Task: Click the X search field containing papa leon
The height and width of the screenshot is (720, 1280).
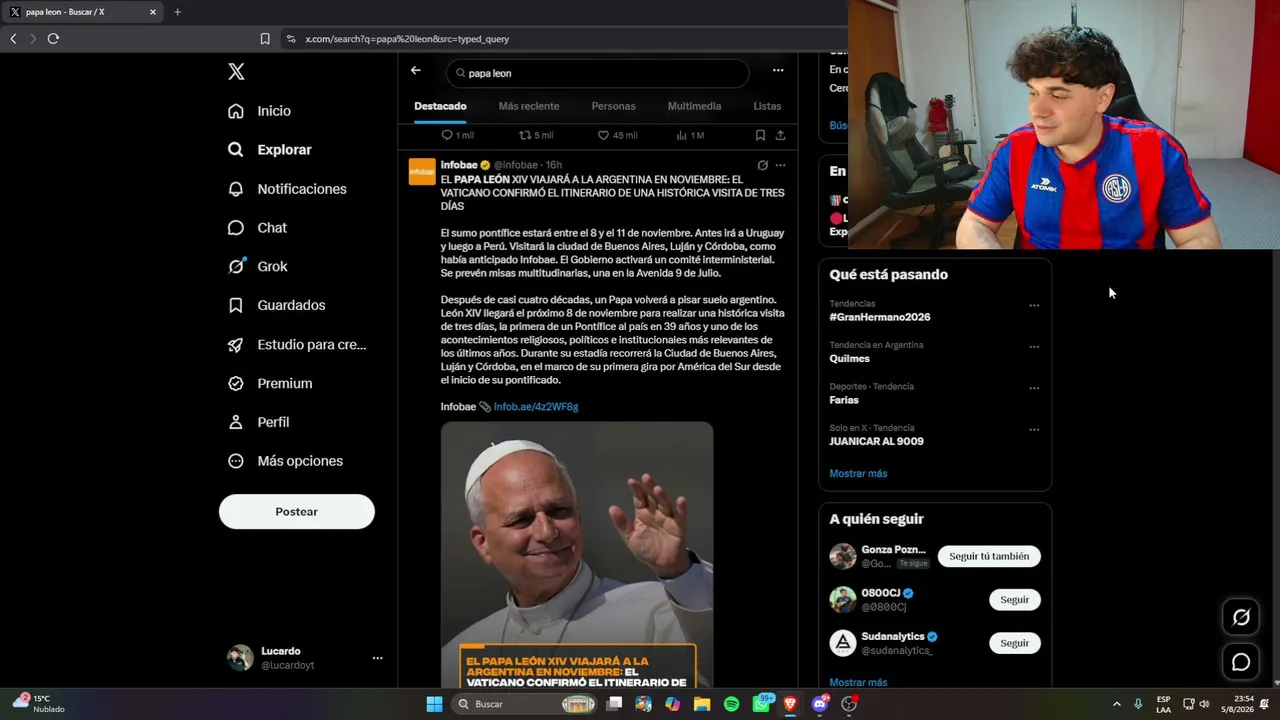Action: coord(597,73)
